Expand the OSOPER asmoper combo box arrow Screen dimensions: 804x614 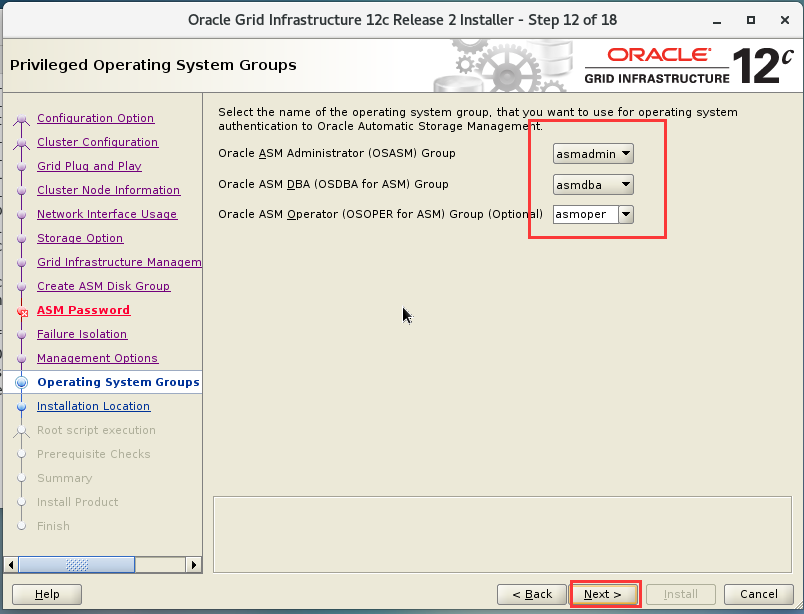(626, 214)
